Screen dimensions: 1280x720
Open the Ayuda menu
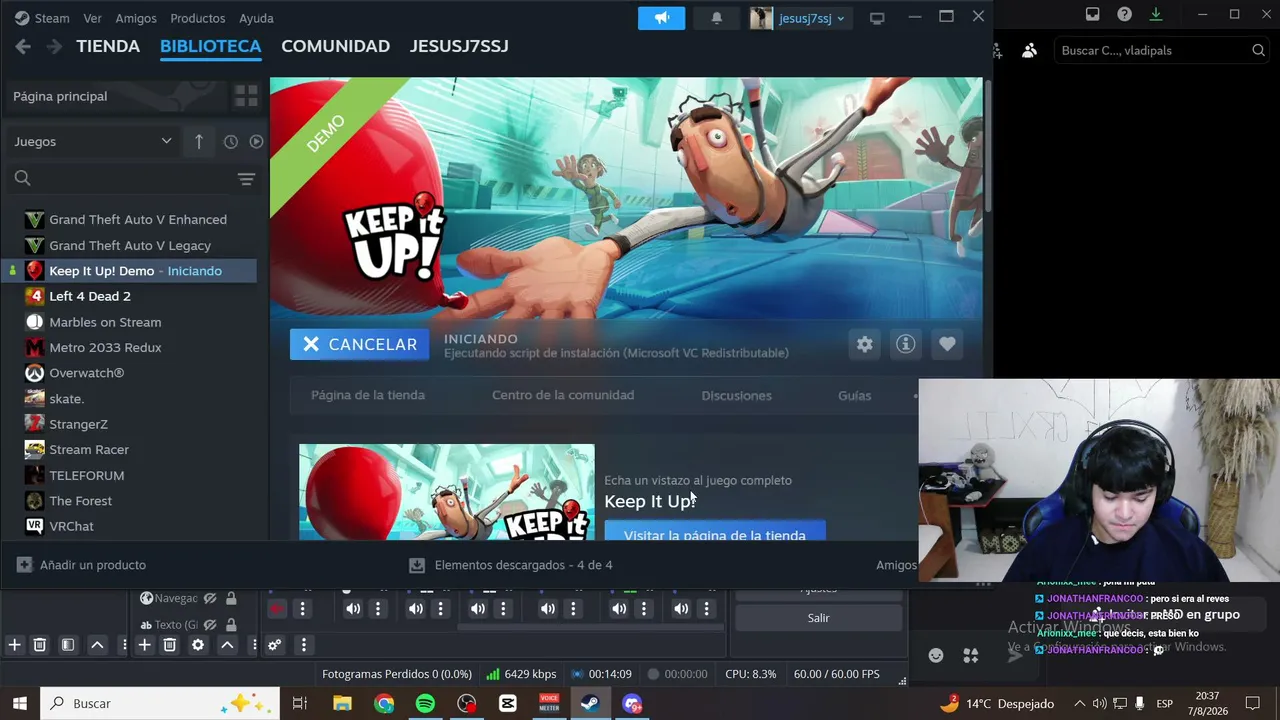tap(256, 18)
